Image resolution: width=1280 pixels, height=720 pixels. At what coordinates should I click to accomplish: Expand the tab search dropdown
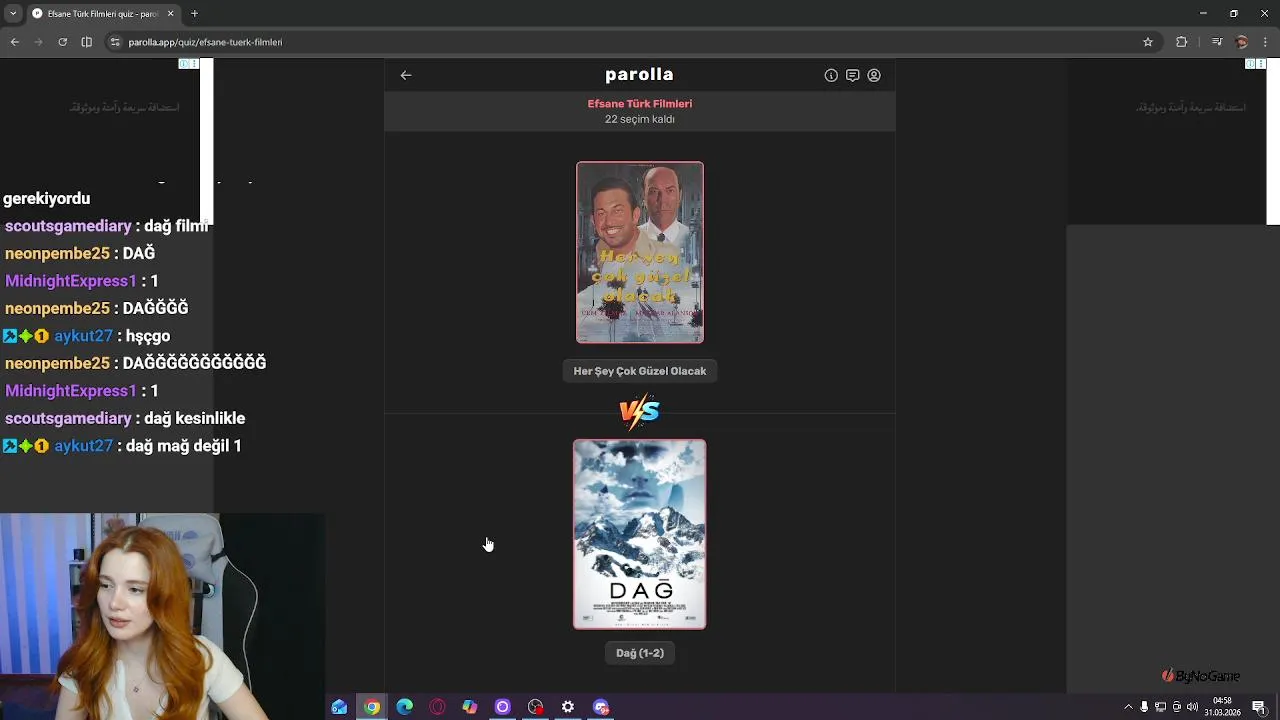pyautogui.click(x=13, y=13)
